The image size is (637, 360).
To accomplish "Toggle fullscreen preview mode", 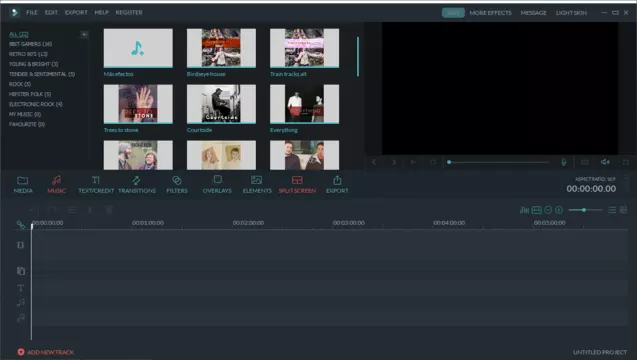I will [626, 162].
